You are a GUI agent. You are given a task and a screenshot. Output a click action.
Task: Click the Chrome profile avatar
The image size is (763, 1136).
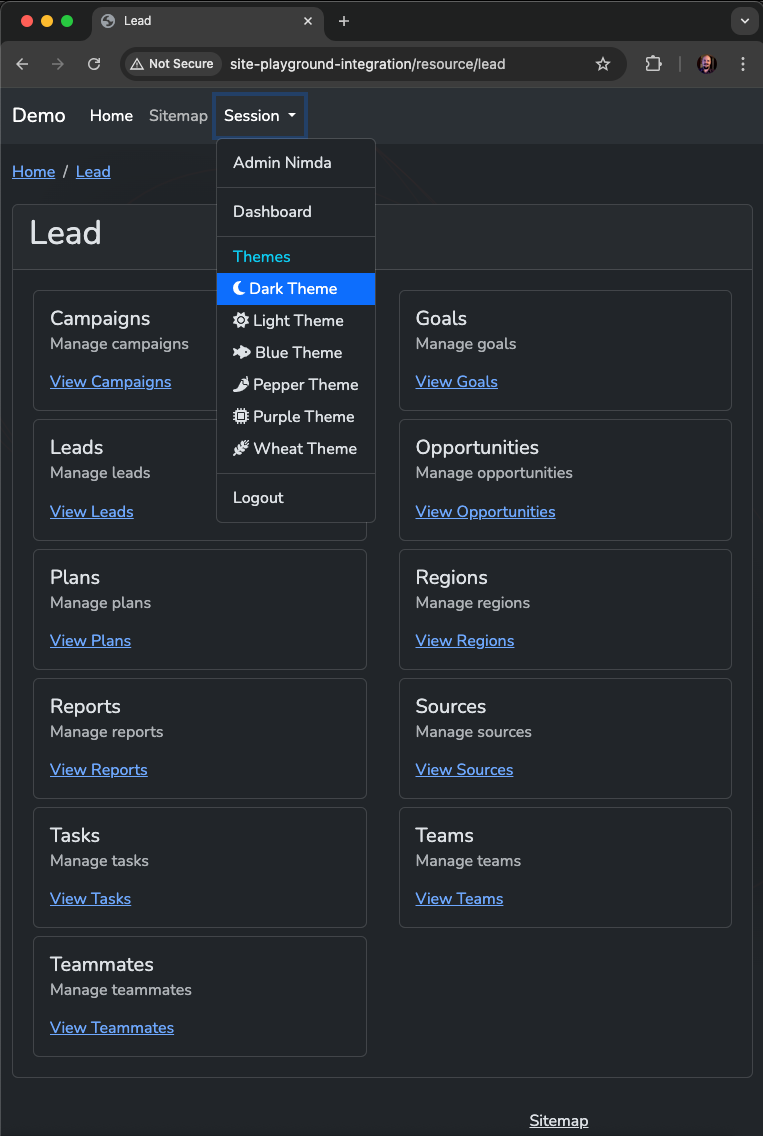pyautogui.click(x=707, y=64)
